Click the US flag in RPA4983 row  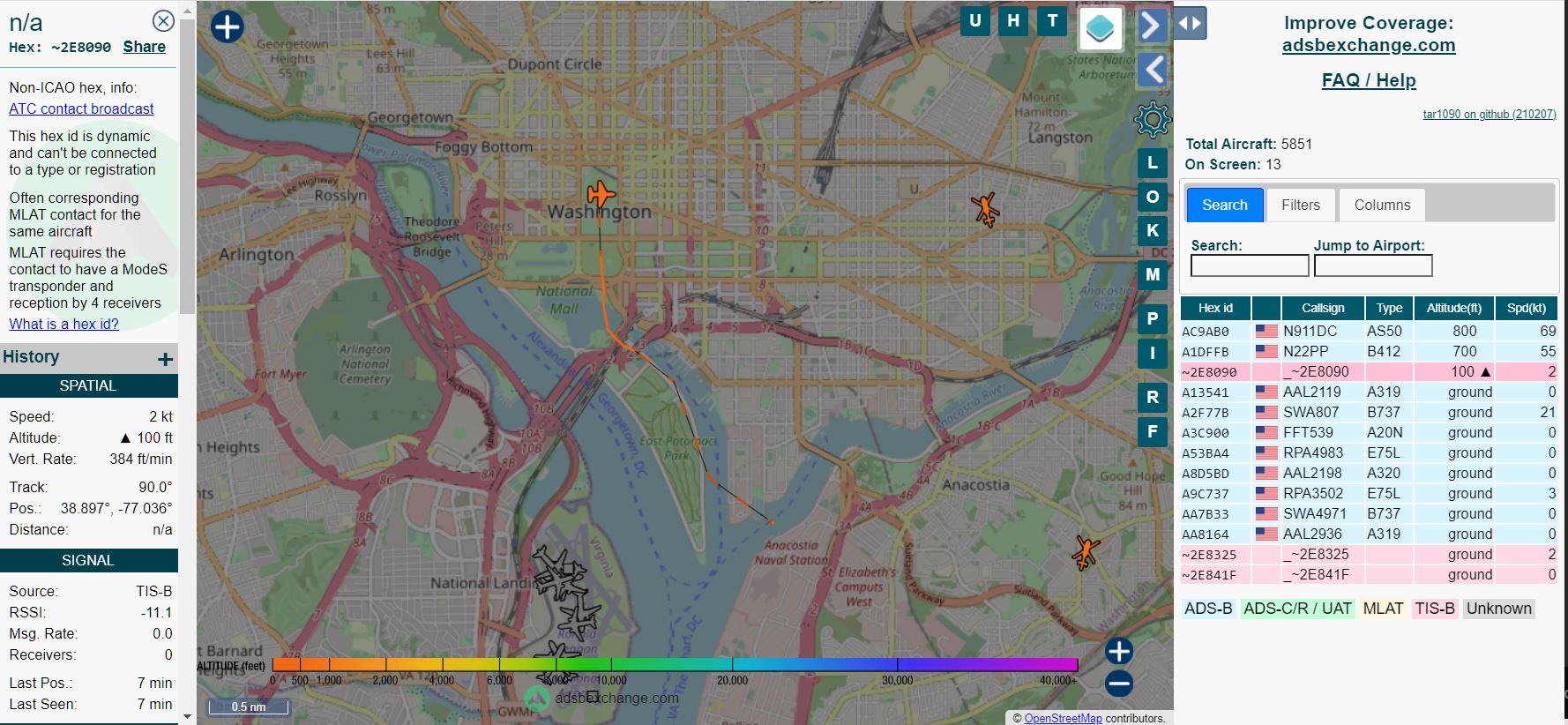click(1266, 453)
